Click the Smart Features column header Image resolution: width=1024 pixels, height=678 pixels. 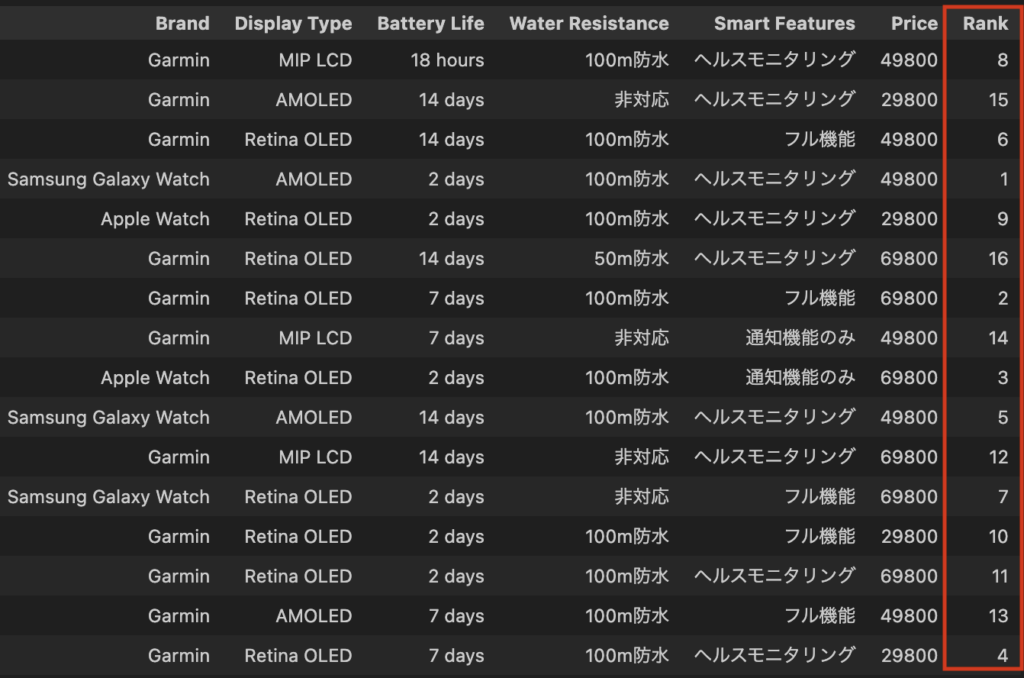[x=784, y=24]
